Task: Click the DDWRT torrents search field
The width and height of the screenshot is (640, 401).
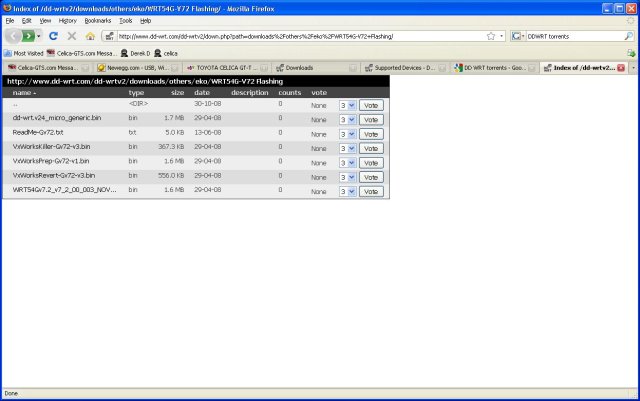Action: click(x=570, y=36)
